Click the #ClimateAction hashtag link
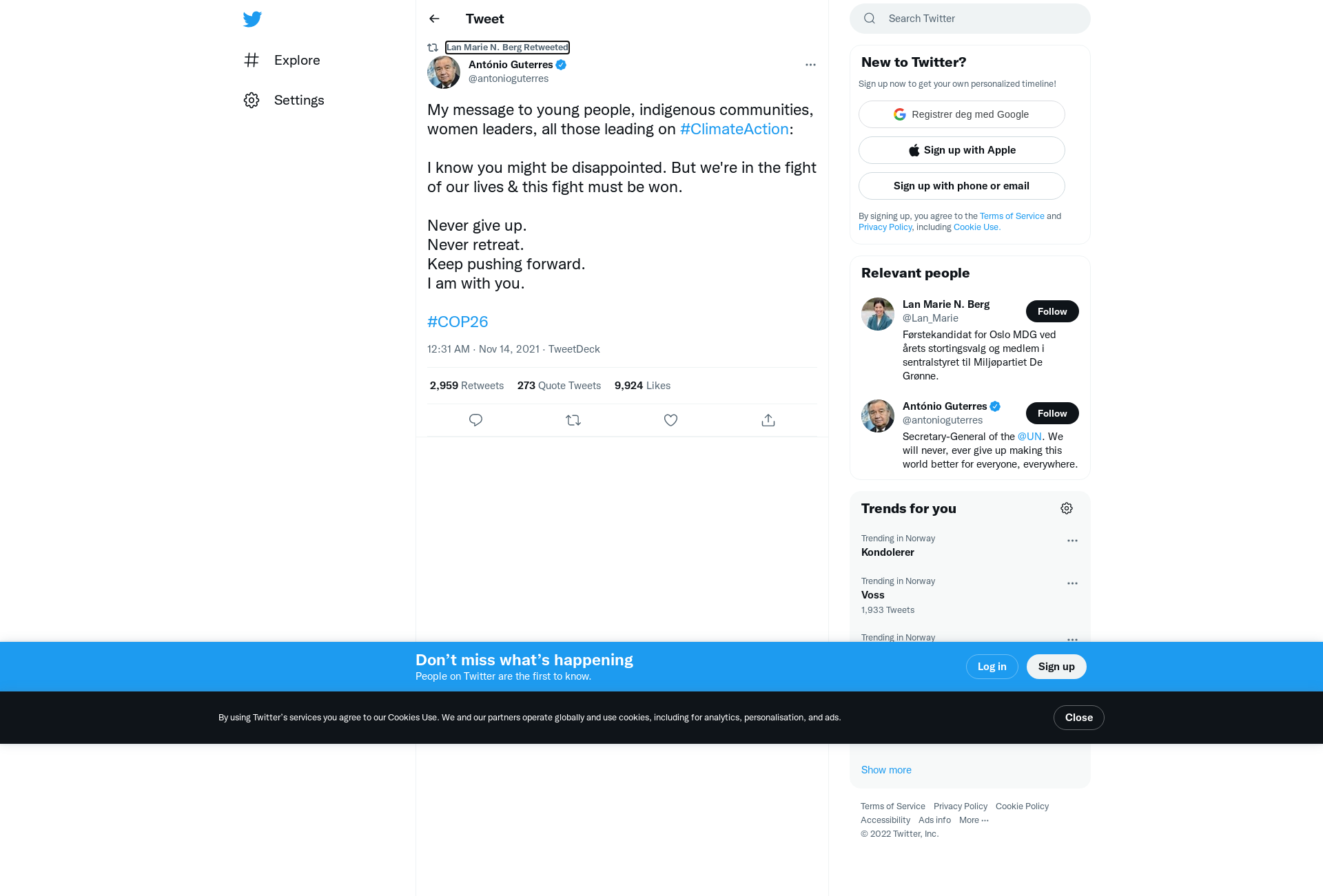1323x896 pixels. click(734, 129)
